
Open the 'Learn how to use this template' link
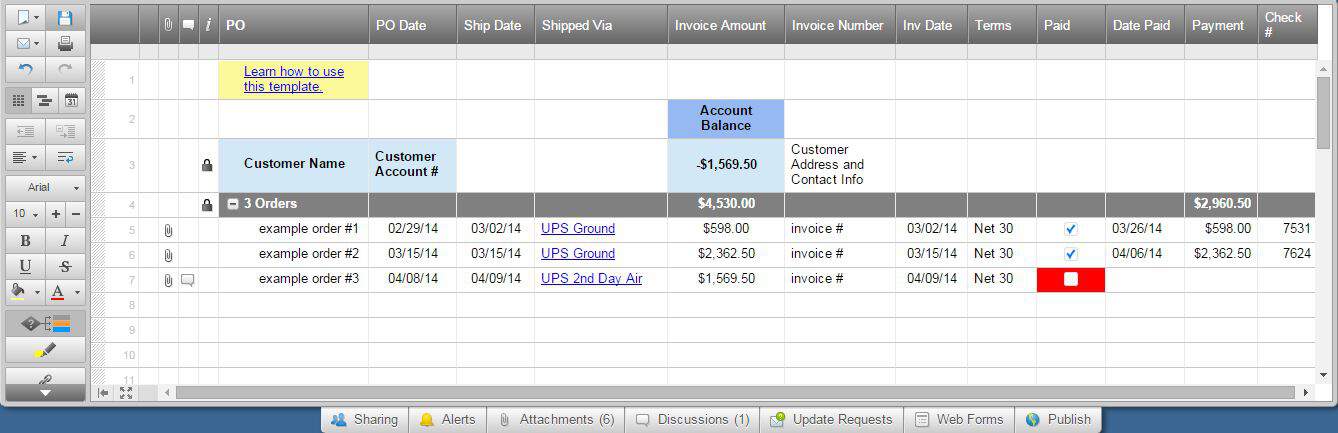(293, 79)
